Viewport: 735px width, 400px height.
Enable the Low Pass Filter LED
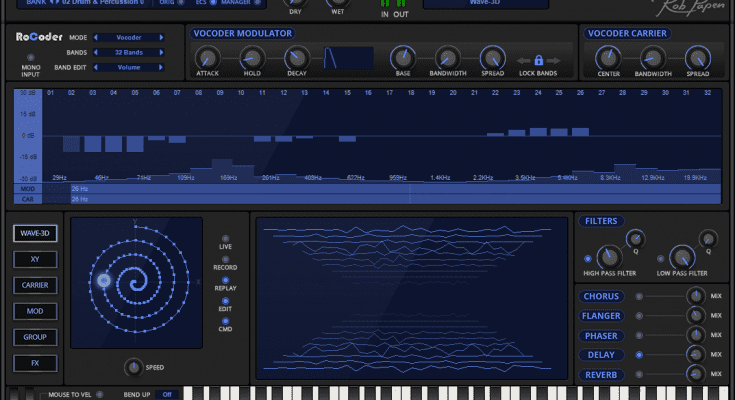click(660, 258)
